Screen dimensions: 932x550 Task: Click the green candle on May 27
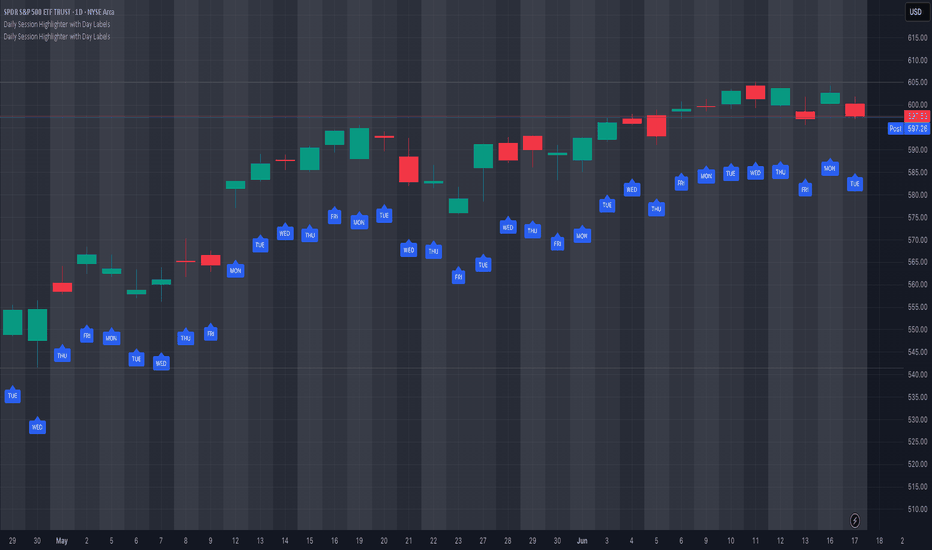pyautogui.click(x=483, y=156)
